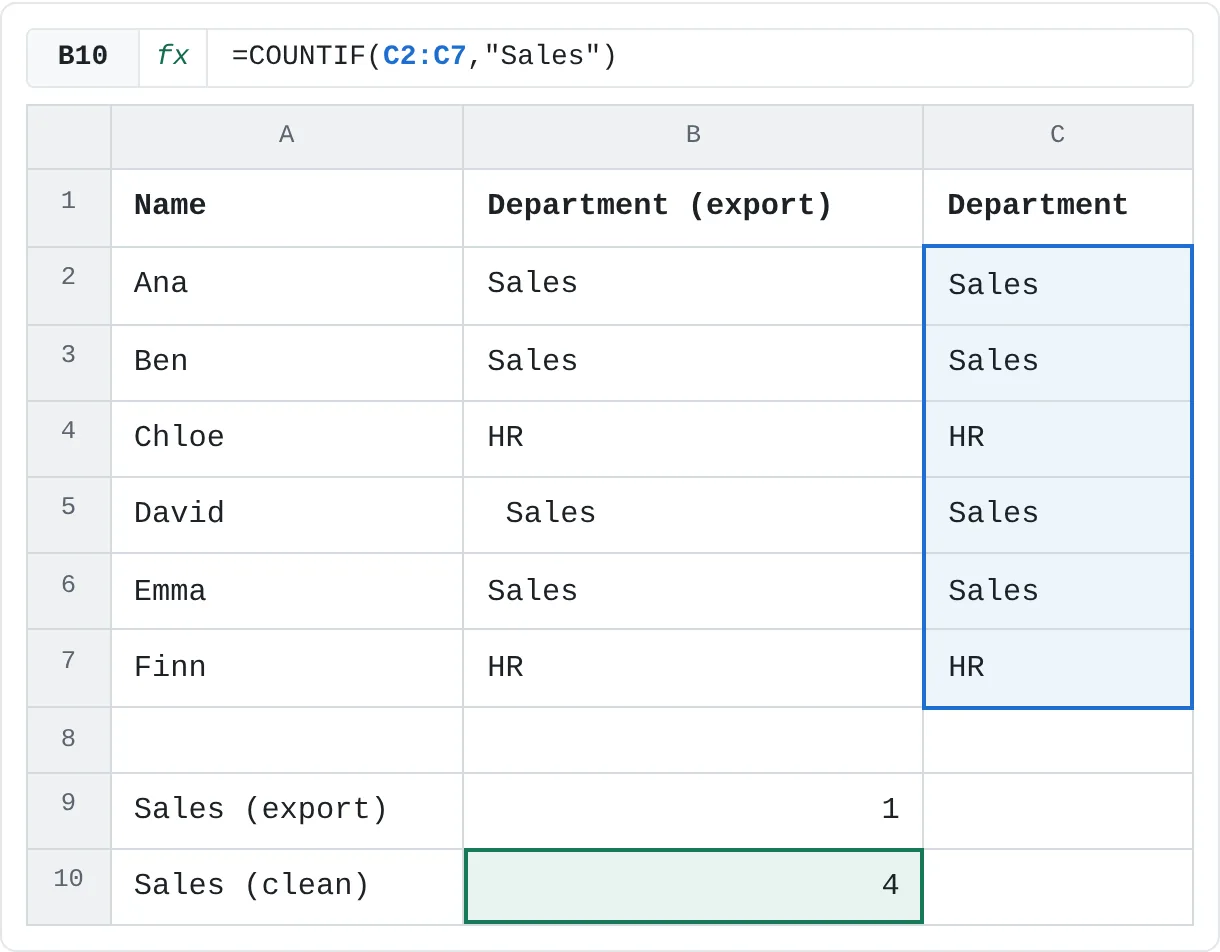
Task: Click Finn's HR cell in column B
Action: 693,667
